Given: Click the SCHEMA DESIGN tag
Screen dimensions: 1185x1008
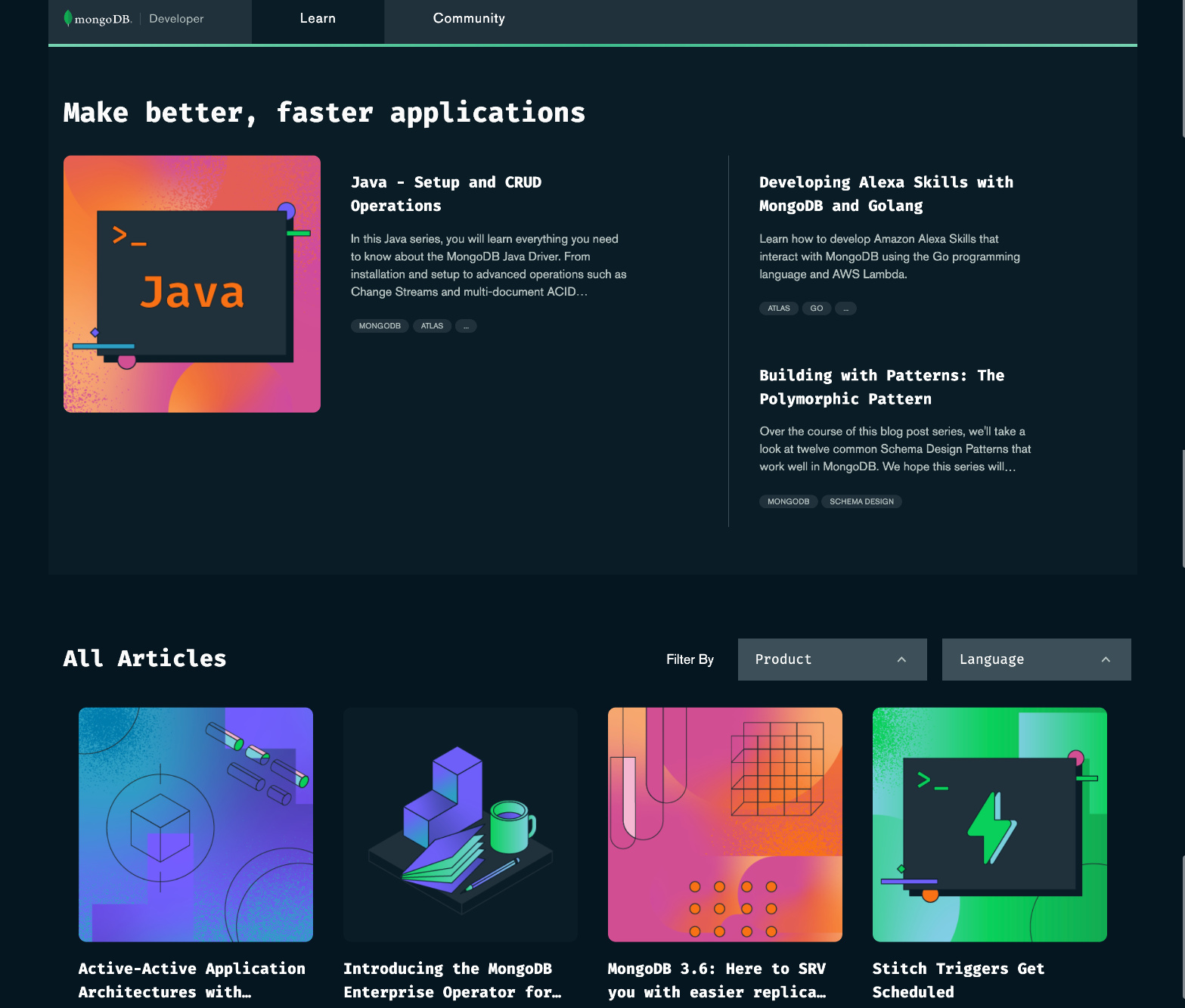Looking at the screenshot, I should point(861,501).
